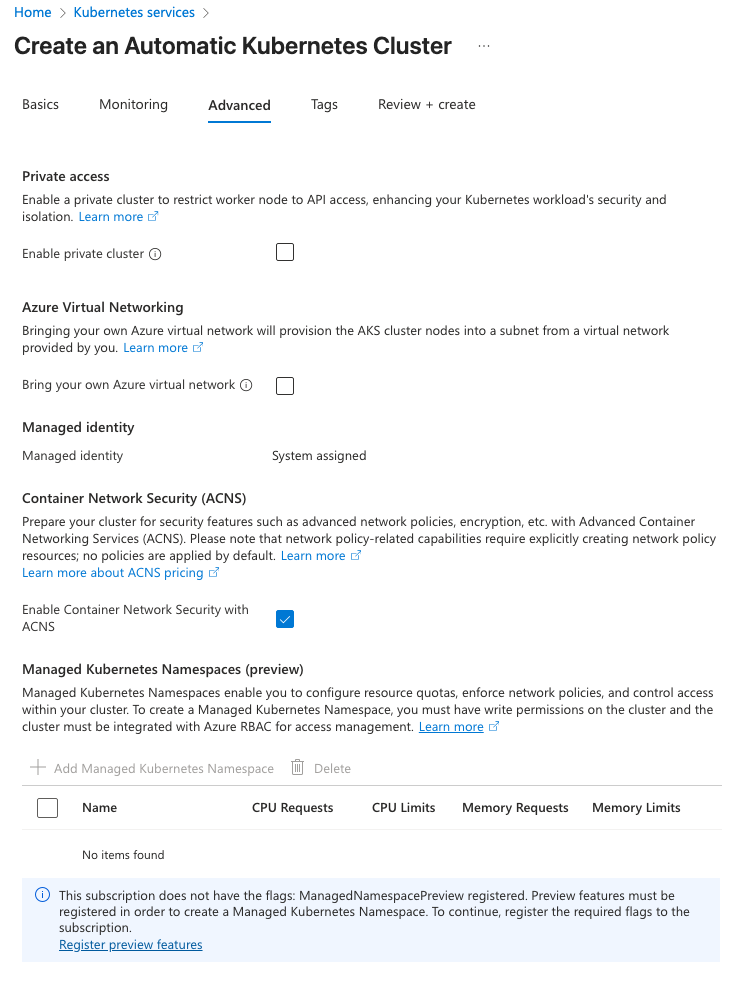The width and height of the screenshot is (739, 982).
Task: Click Register preview features link
Action: (130, 944)
